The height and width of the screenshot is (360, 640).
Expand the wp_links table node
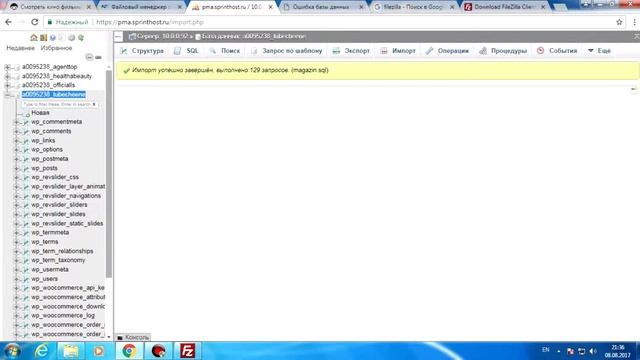(x=16, y=141)
